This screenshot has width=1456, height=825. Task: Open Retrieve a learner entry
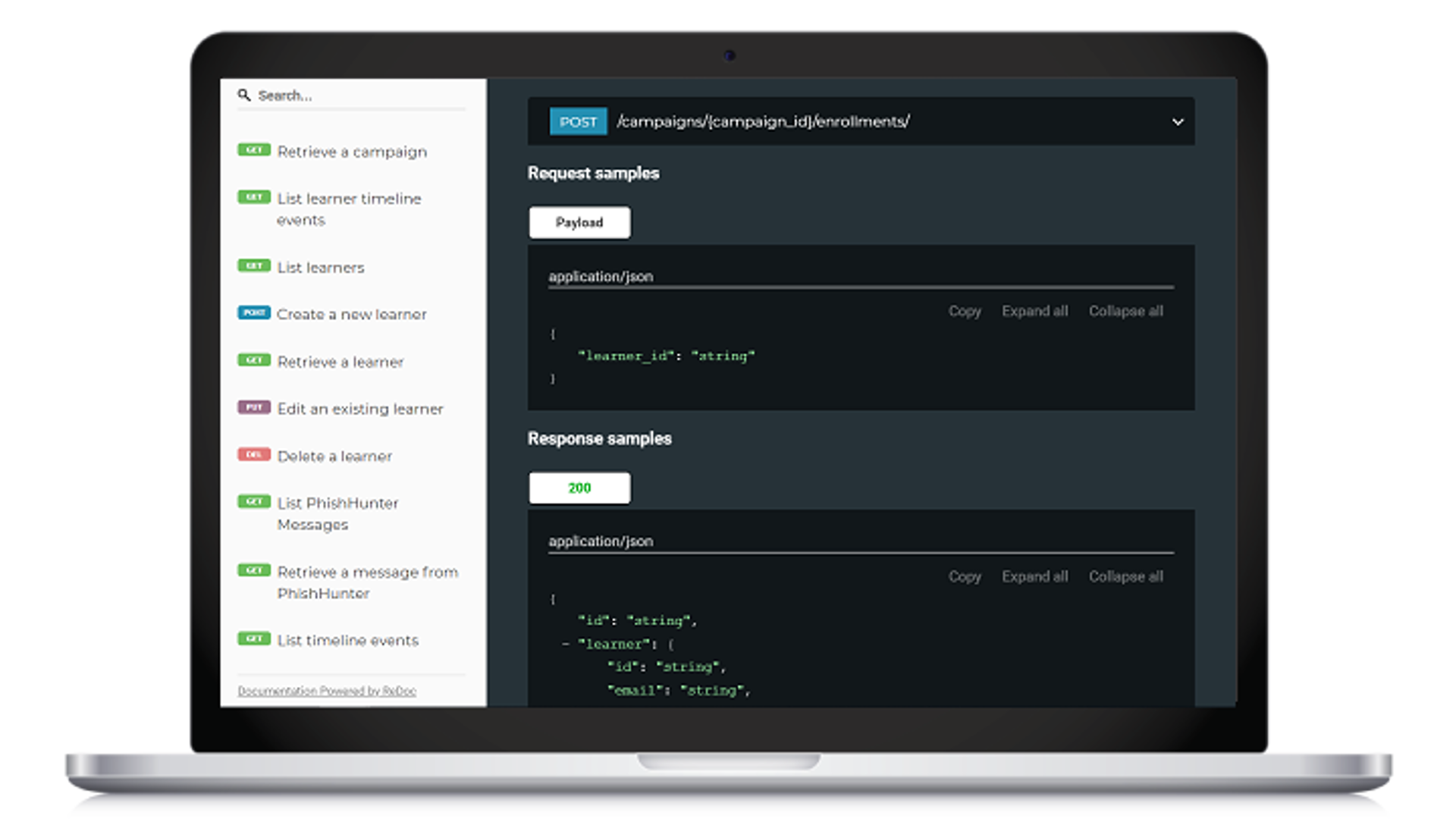pyautogui.click(x=340, y=362)
